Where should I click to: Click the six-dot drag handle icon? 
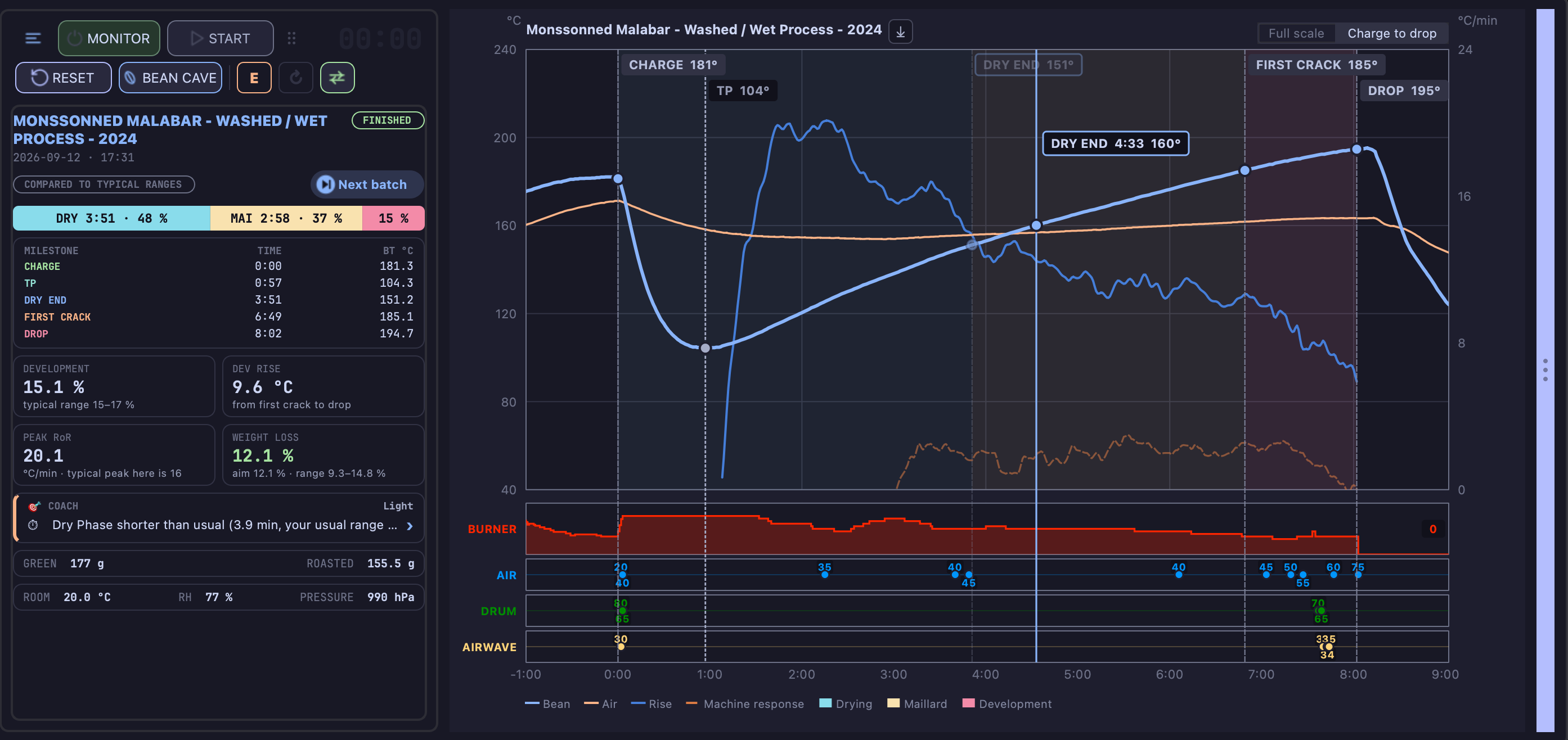(x=291, y=38)
